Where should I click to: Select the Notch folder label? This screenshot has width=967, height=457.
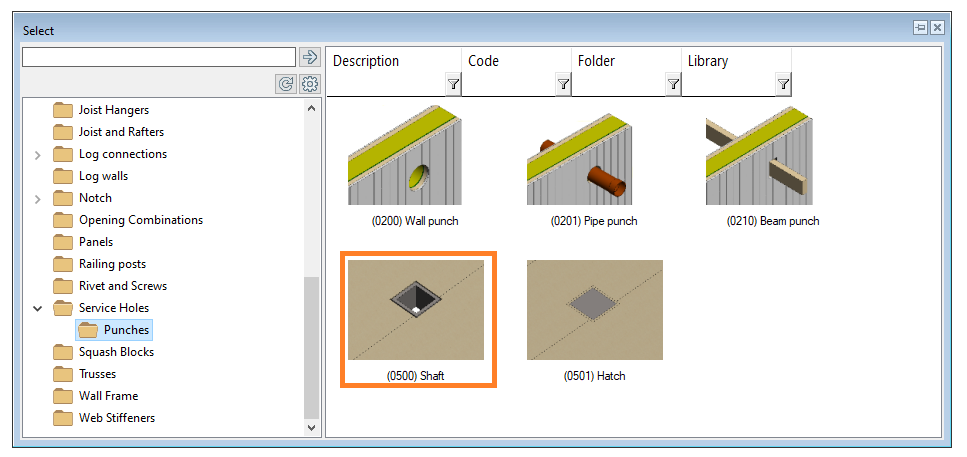pyautogui.click(x=95, y=198)
